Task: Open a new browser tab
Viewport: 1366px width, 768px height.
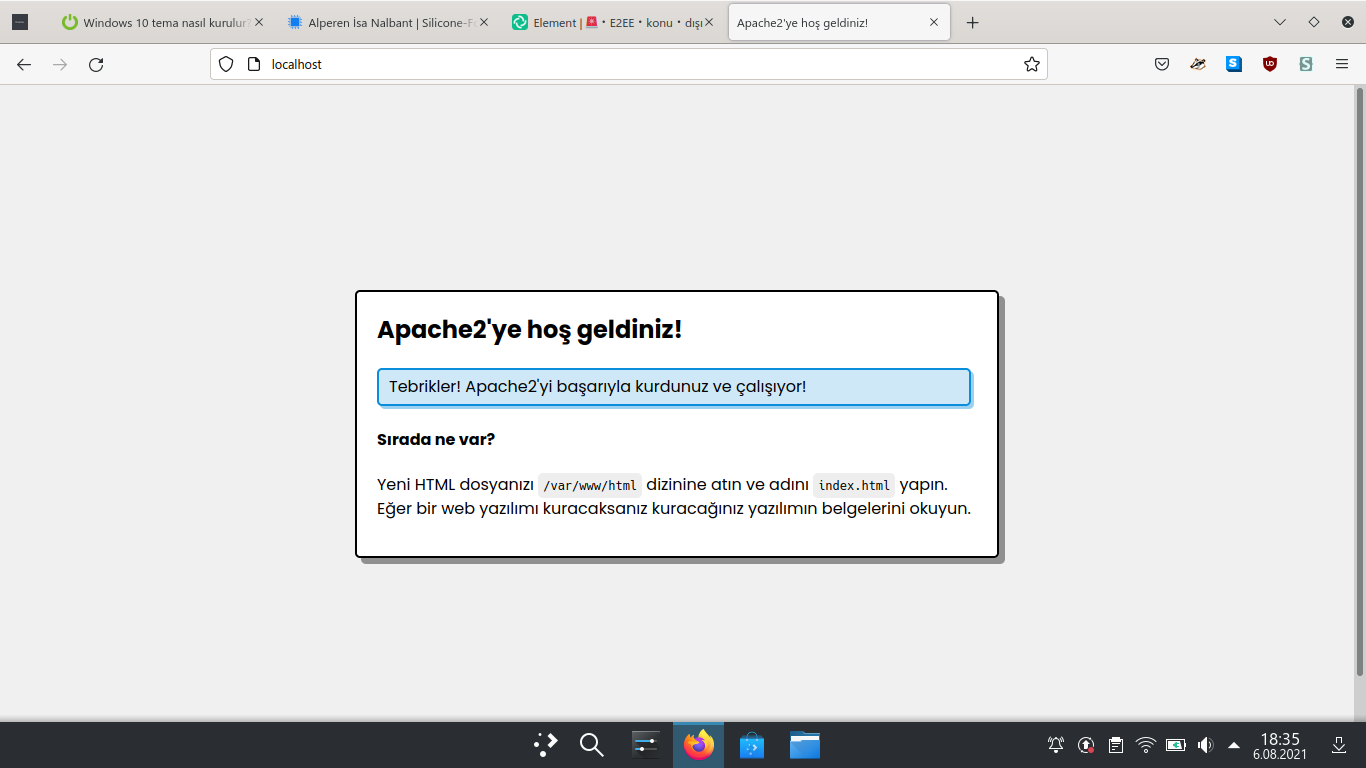Action: (x=972, y=22)
